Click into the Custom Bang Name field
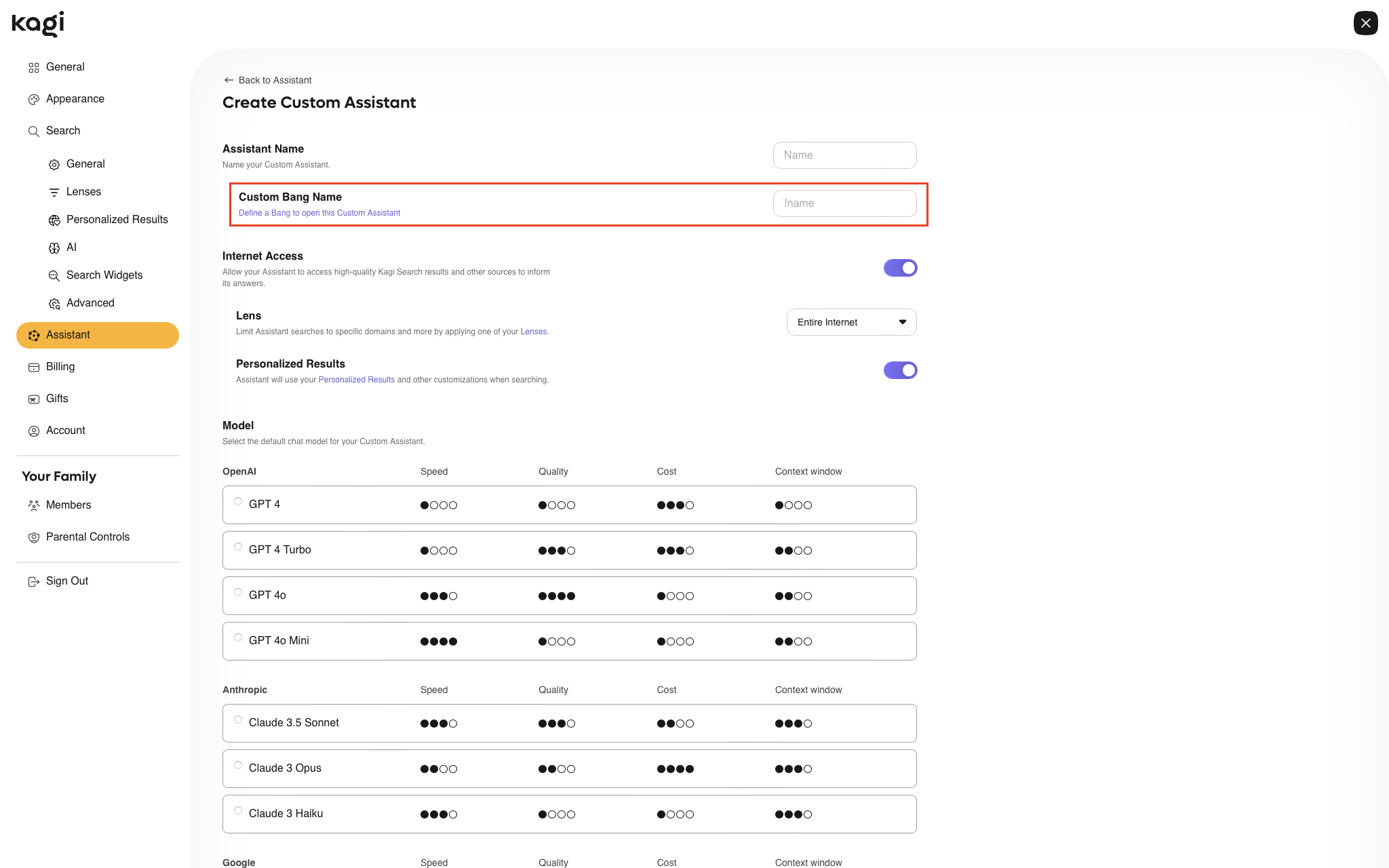The width and height of the screenshot is (1389, 868). point(844,203)
